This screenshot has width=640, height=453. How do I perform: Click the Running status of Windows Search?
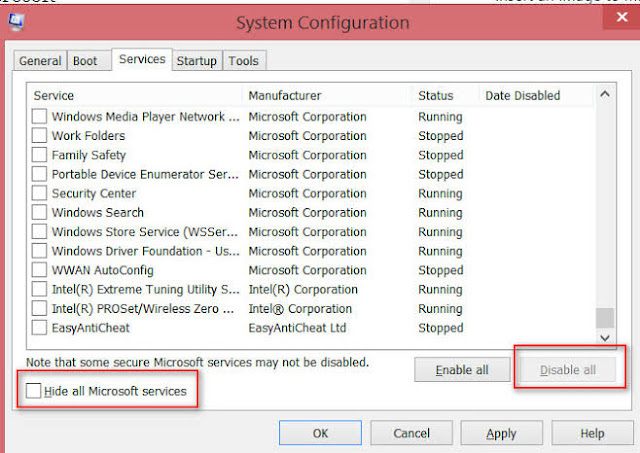(x=440, y=213)
